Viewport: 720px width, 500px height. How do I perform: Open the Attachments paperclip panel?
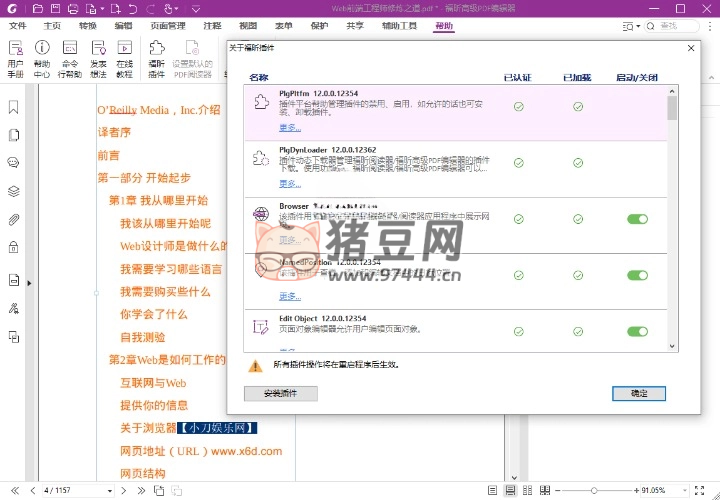click(14, 219)
